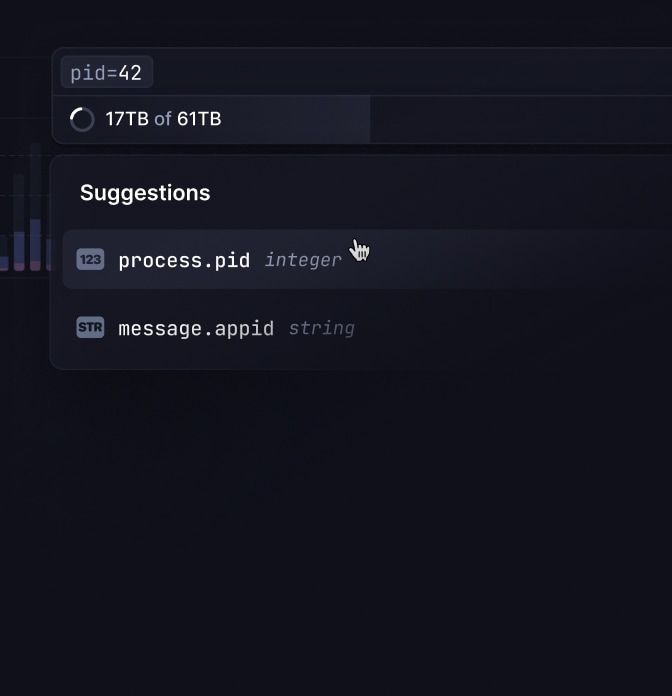Click the pid=42 filter chip
The height and width of the screenshot is (696, 672).
click(106, 73)
